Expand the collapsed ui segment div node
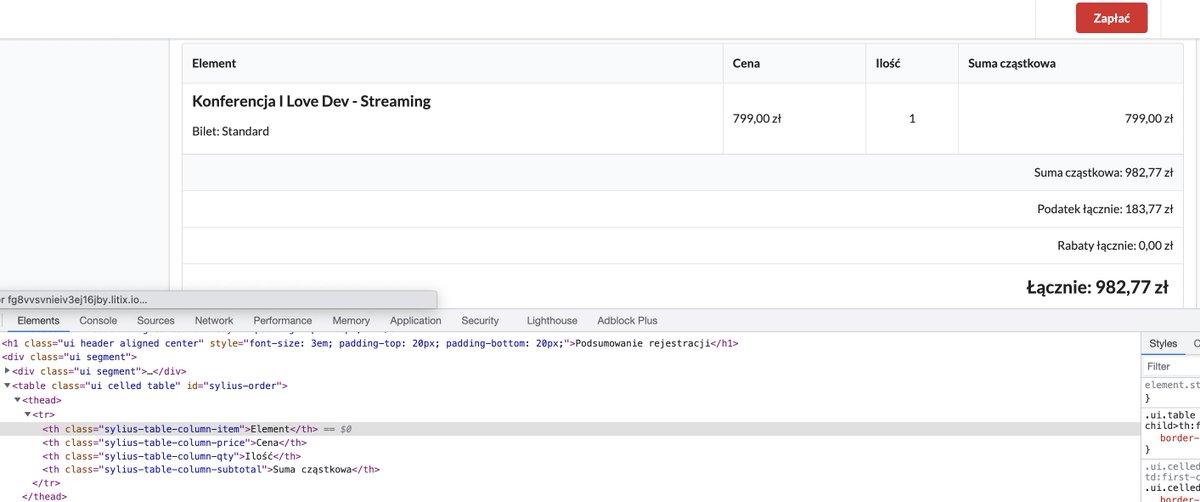1200x502 pixels. pyautogui.click(x=7, y=371)
